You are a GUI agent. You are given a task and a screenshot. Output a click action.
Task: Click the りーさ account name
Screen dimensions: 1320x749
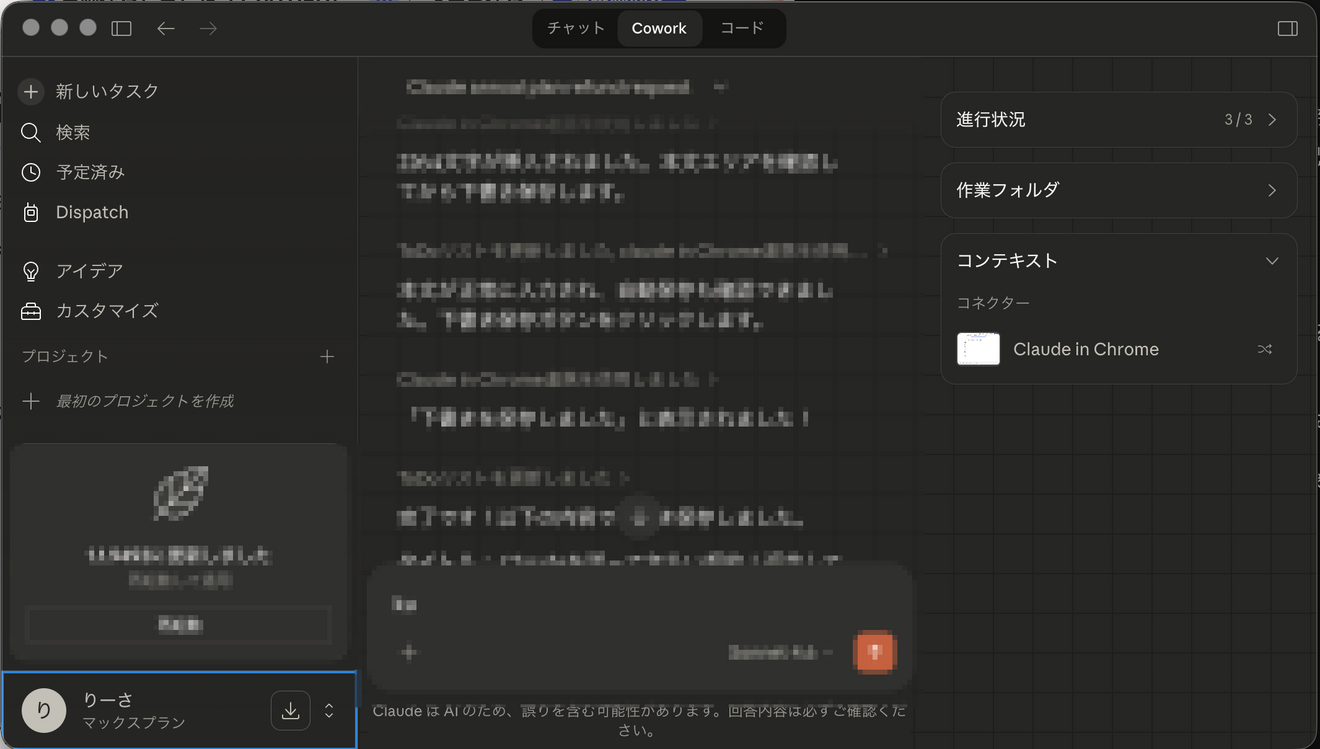[108, 700]
